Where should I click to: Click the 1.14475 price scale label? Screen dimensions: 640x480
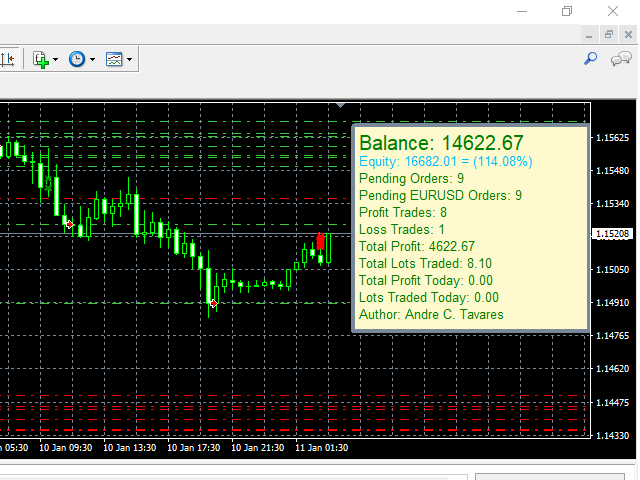[x=613, y=403]
